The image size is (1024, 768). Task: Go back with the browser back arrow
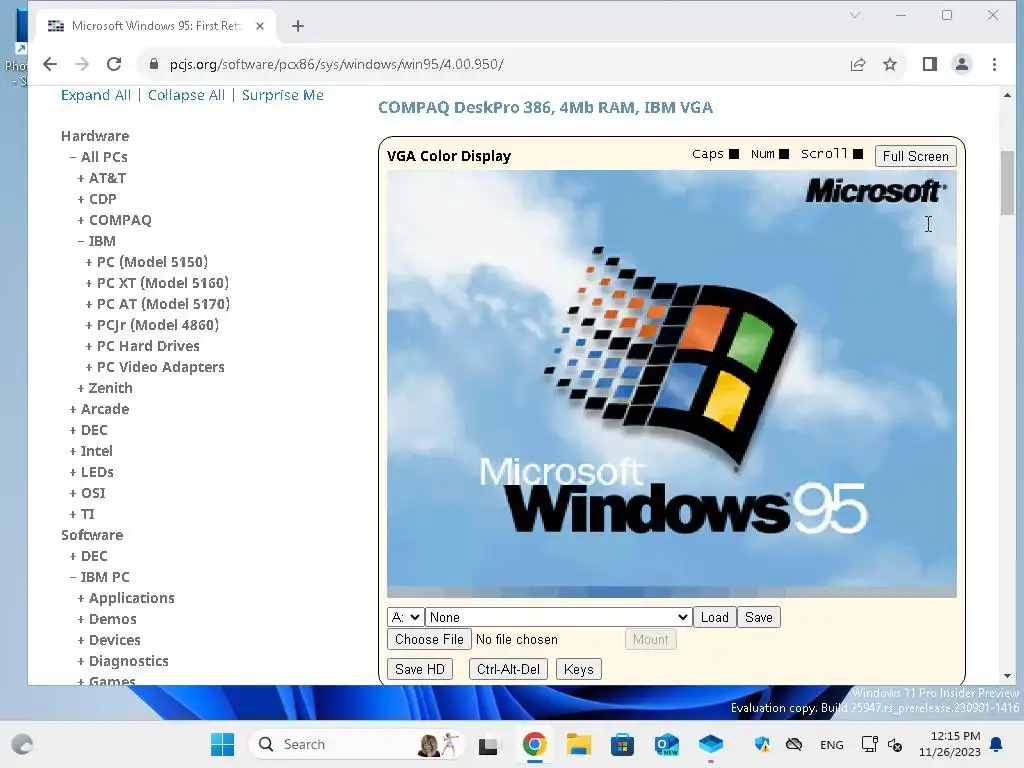[x=50, y=64]
